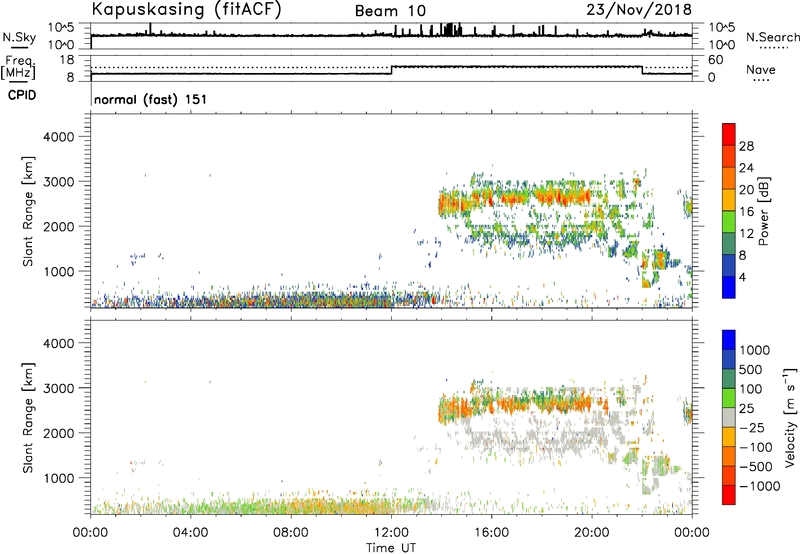
Task: Click the 28 label on Power colorbar
Action: point(746,146)
